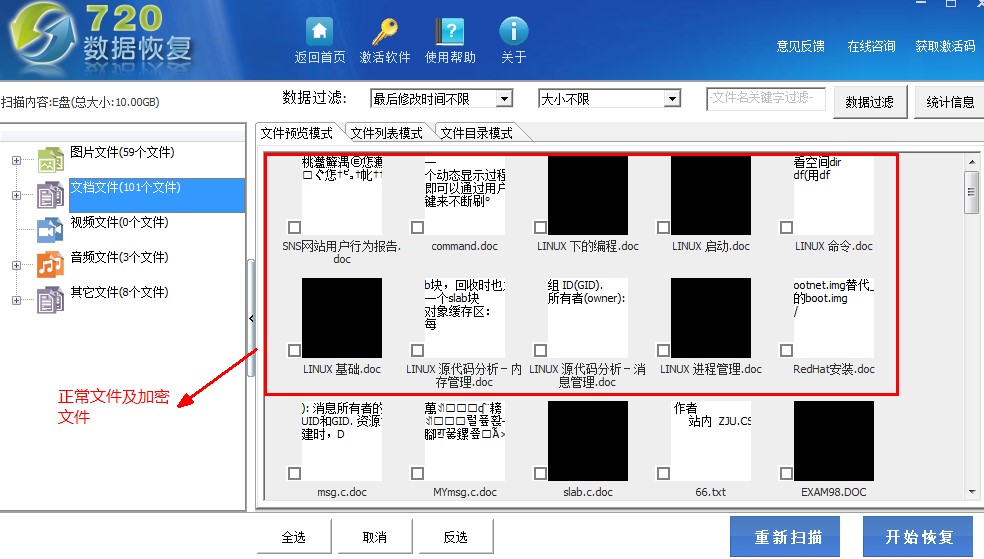Open thumbnail of MYmsg.c.doc
984x559 pixels.
[x=464, y=441]
